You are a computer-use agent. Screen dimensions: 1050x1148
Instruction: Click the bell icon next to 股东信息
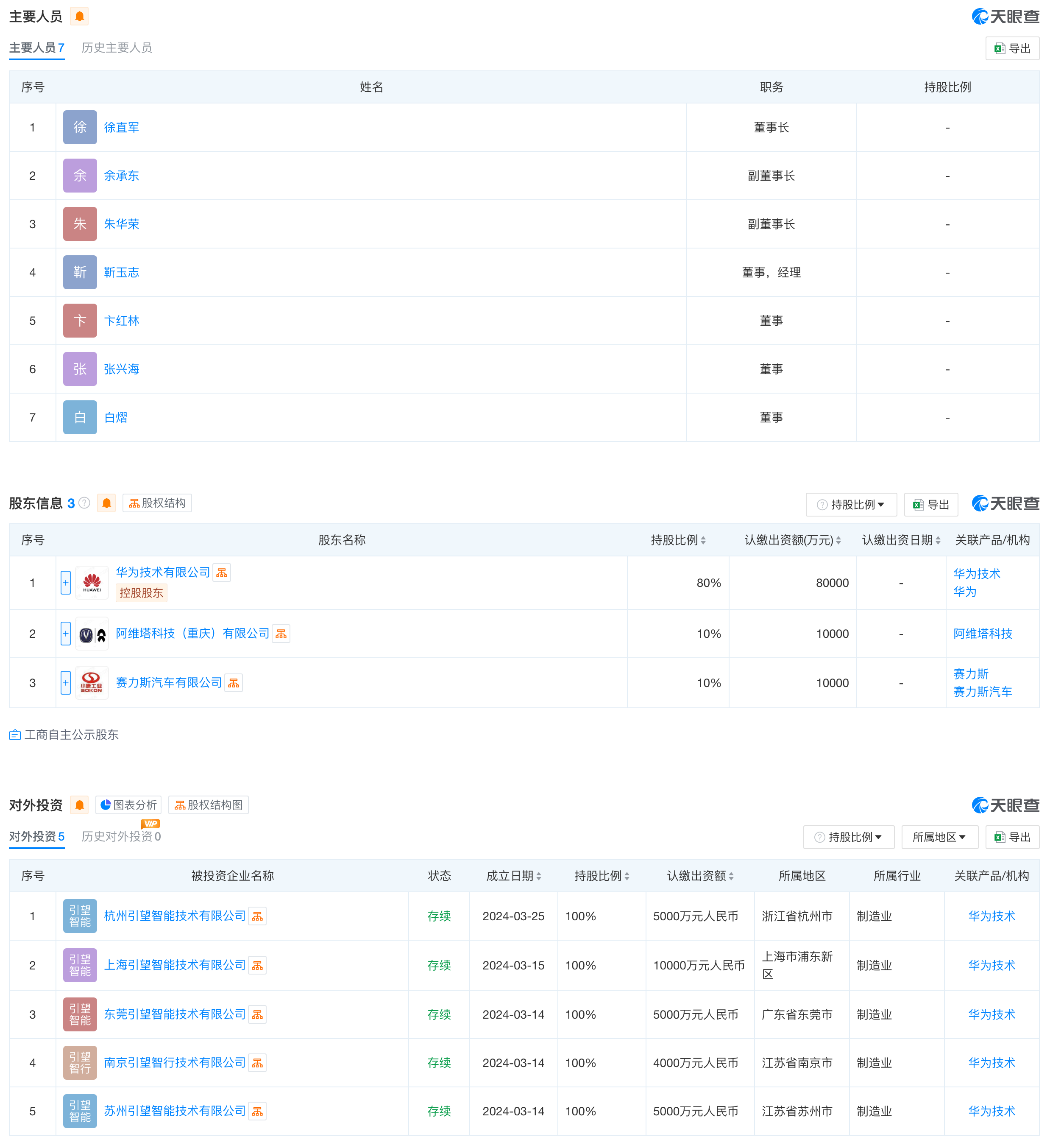(106, 503)
